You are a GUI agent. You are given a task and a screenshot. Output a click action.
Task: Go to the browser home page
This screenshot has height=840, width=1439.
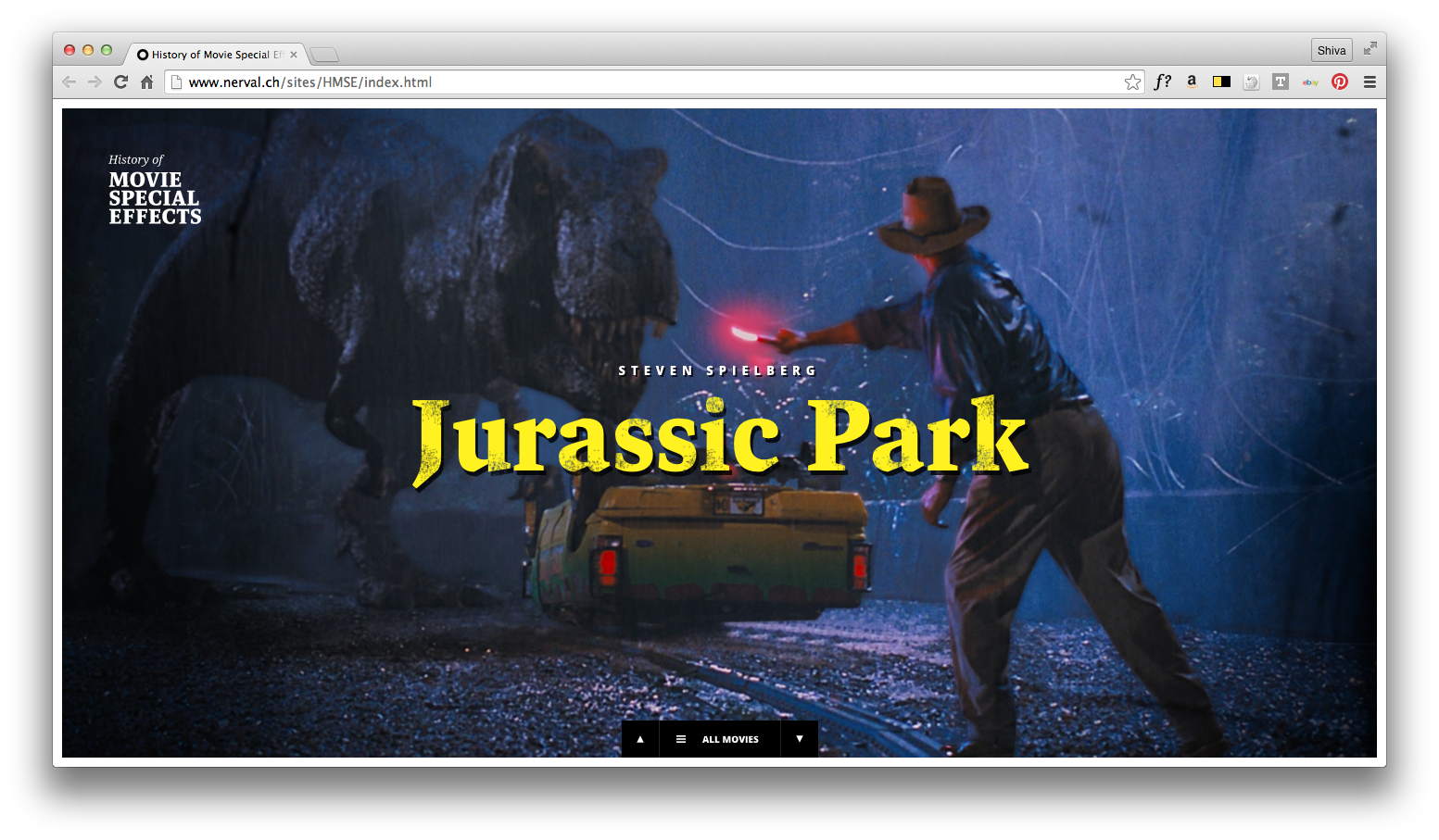pyautogui.click(x=146, y=81)
